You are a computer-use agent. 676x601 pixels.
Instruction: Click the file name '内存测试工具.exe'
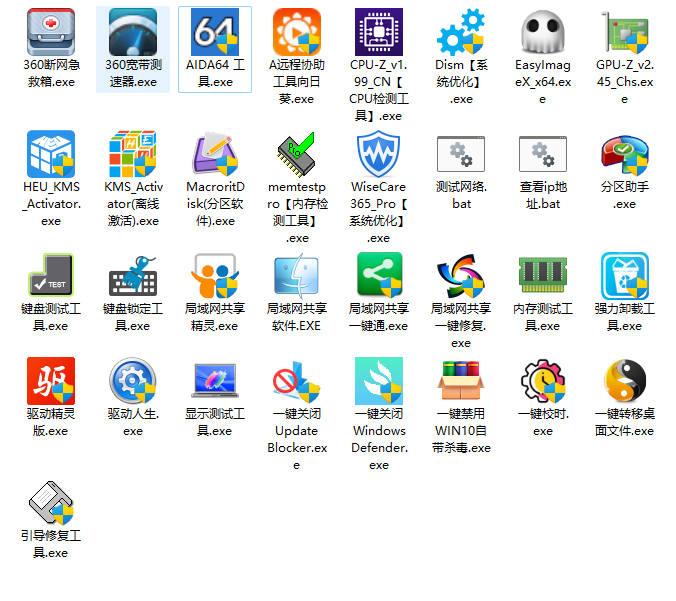pos(542,317)
